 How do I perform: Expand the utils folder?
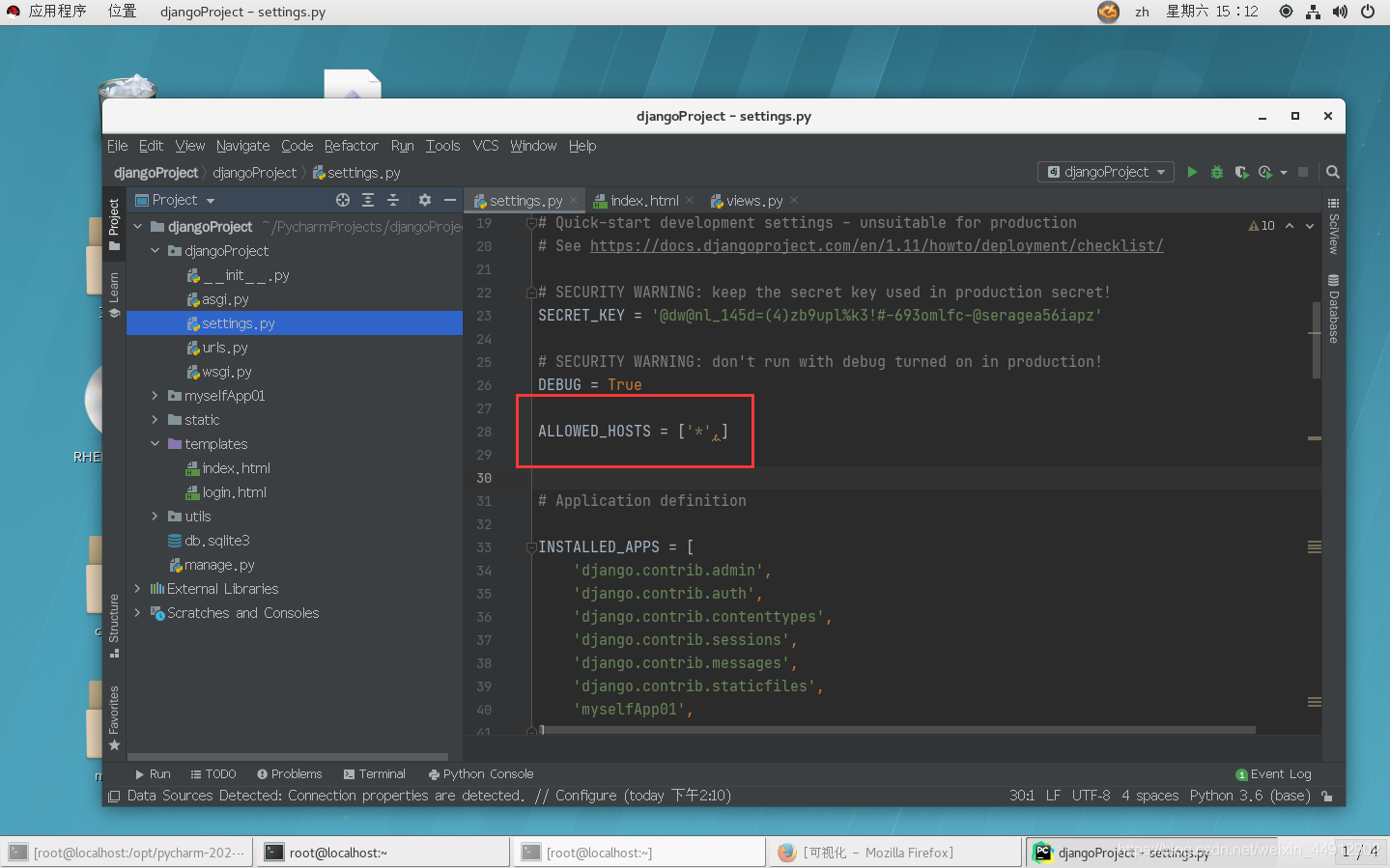(x=155, y=517)
